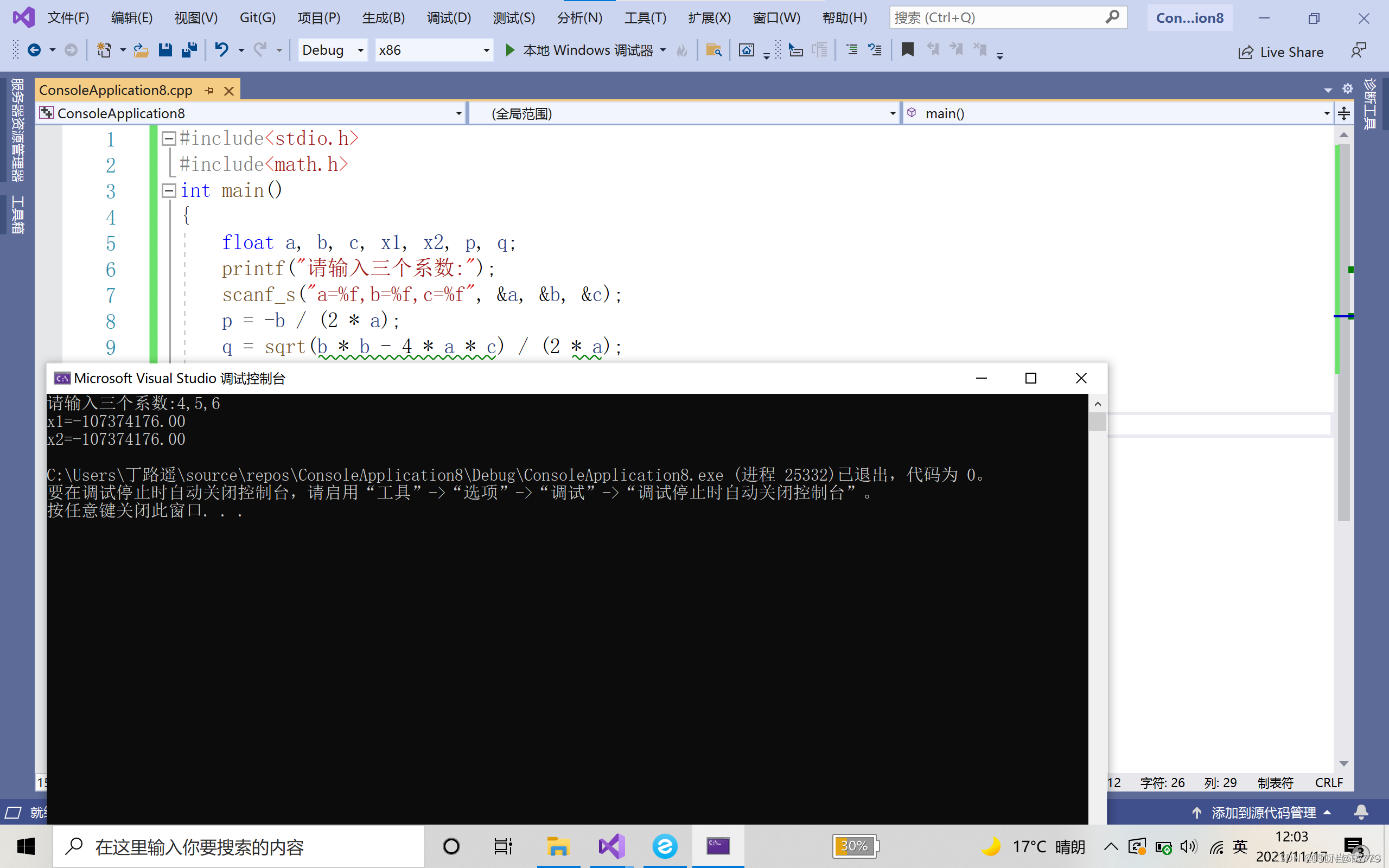1389x868 pixels.
Task: Open the x86 platform dropdown
Action: coord(486,50)
